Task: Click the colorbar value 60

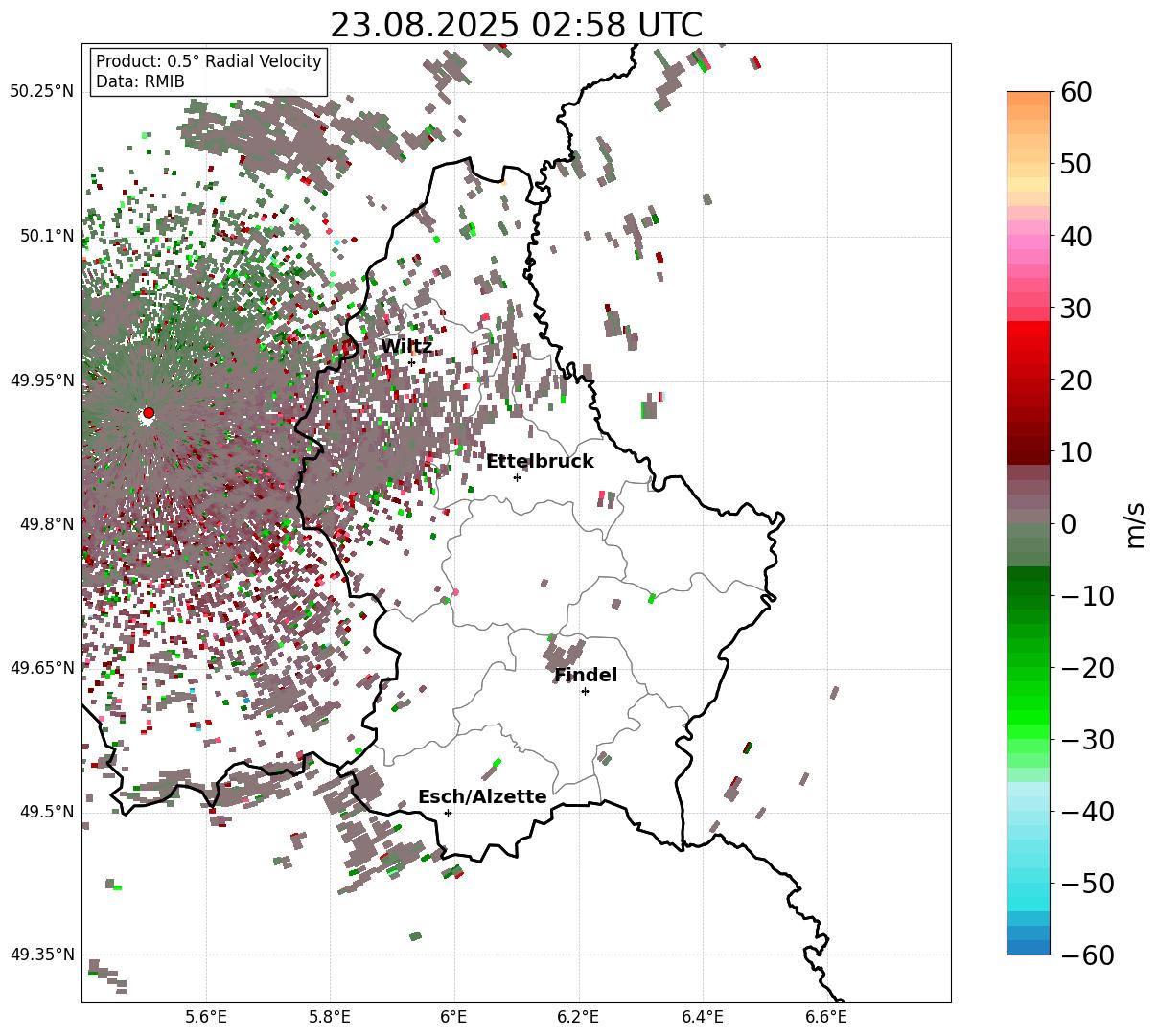Action: (x=1076, y=92)
